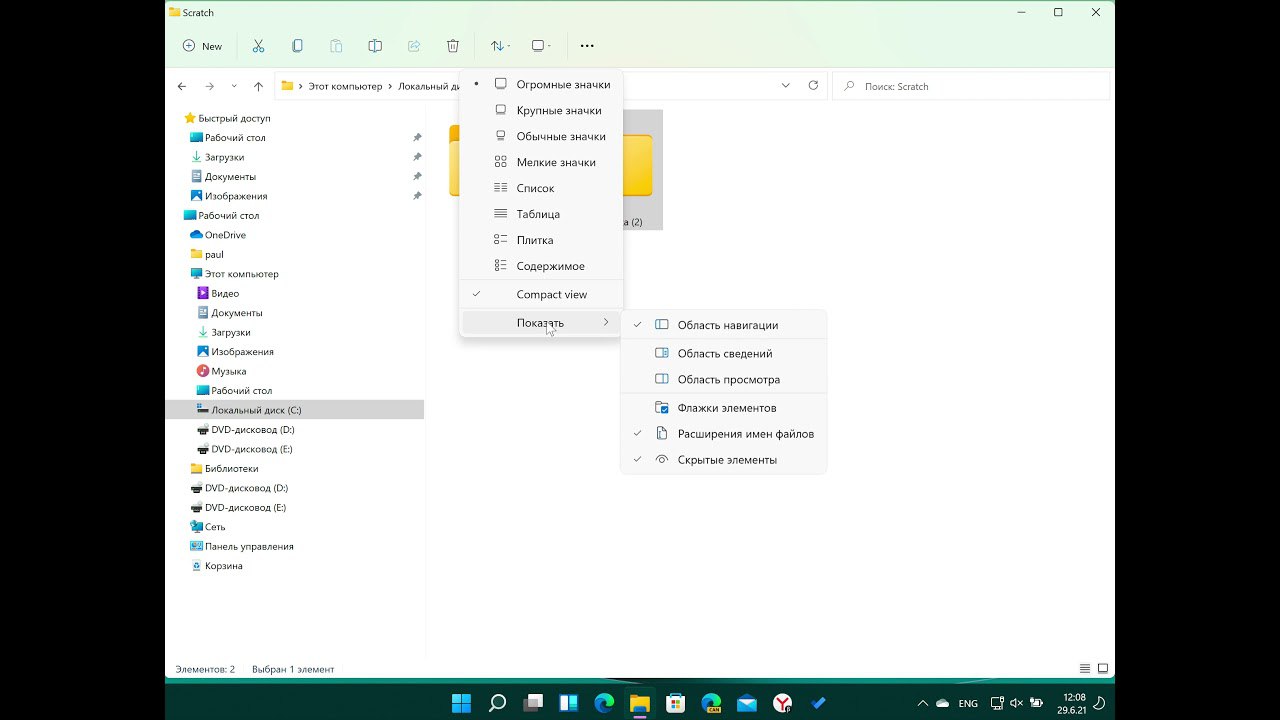Image resolution: width=1280 pixels, height=720 pixels.
Task: Select Крупные значки view option
Action: click(x=541, y=110)
